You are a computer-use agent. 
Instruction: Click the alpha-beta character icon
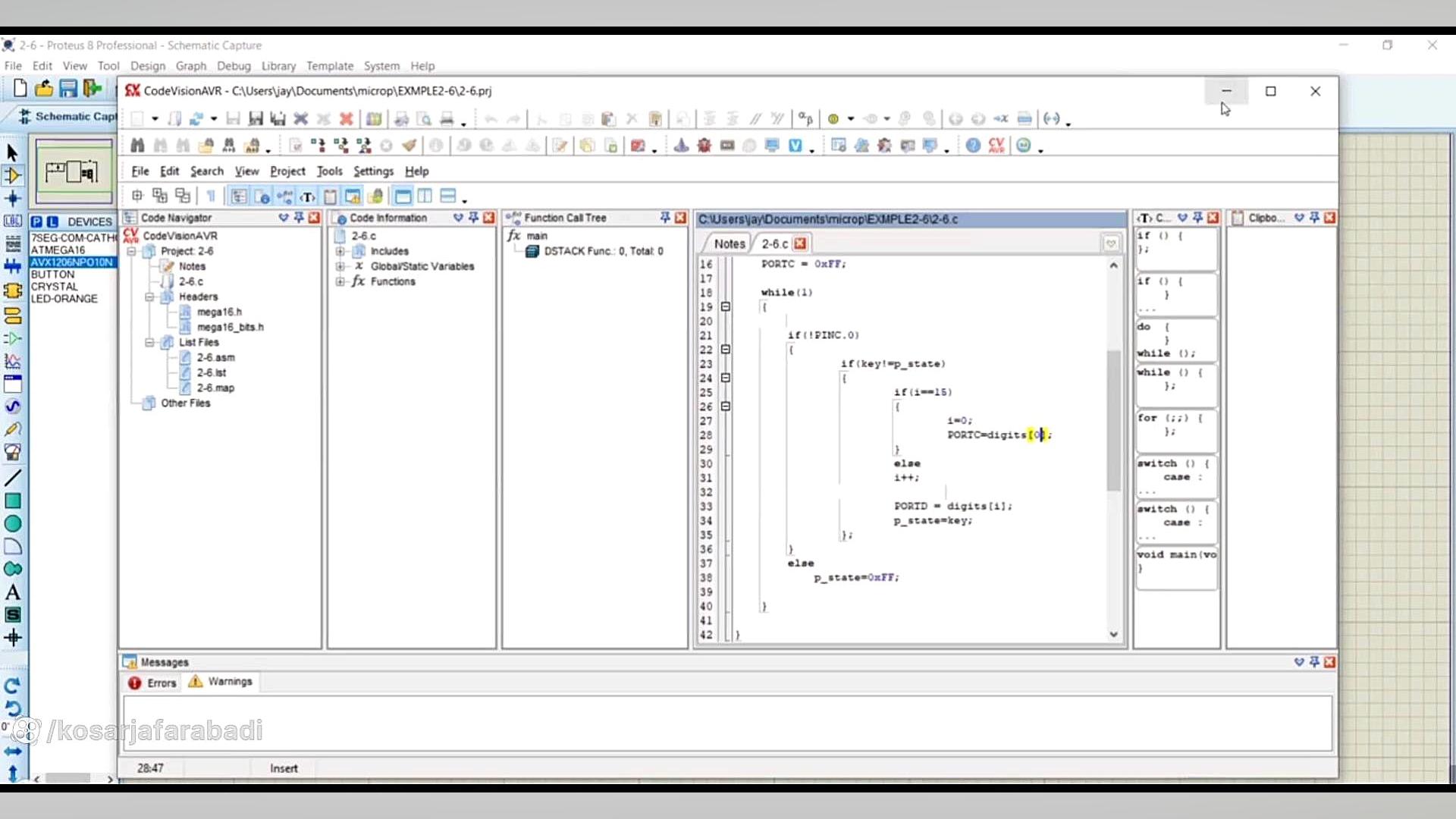click(805, 119)
